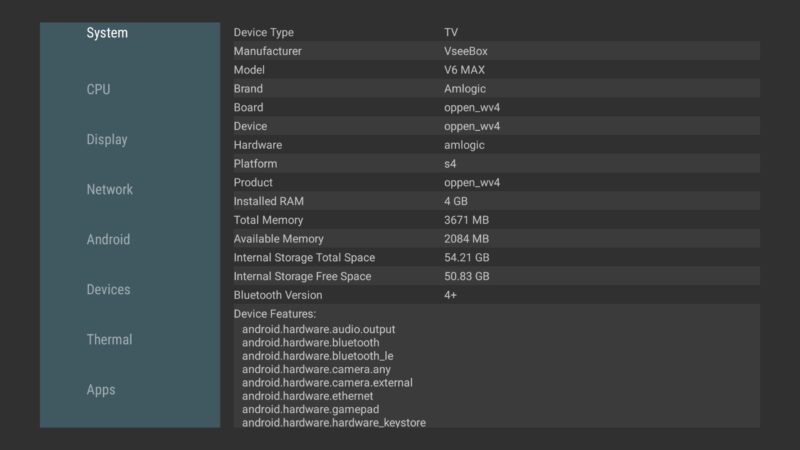The width and height of the screenshot is (800, 450).
Task: Select android.hardware.gamepad feature
Action: coord(310,409)
